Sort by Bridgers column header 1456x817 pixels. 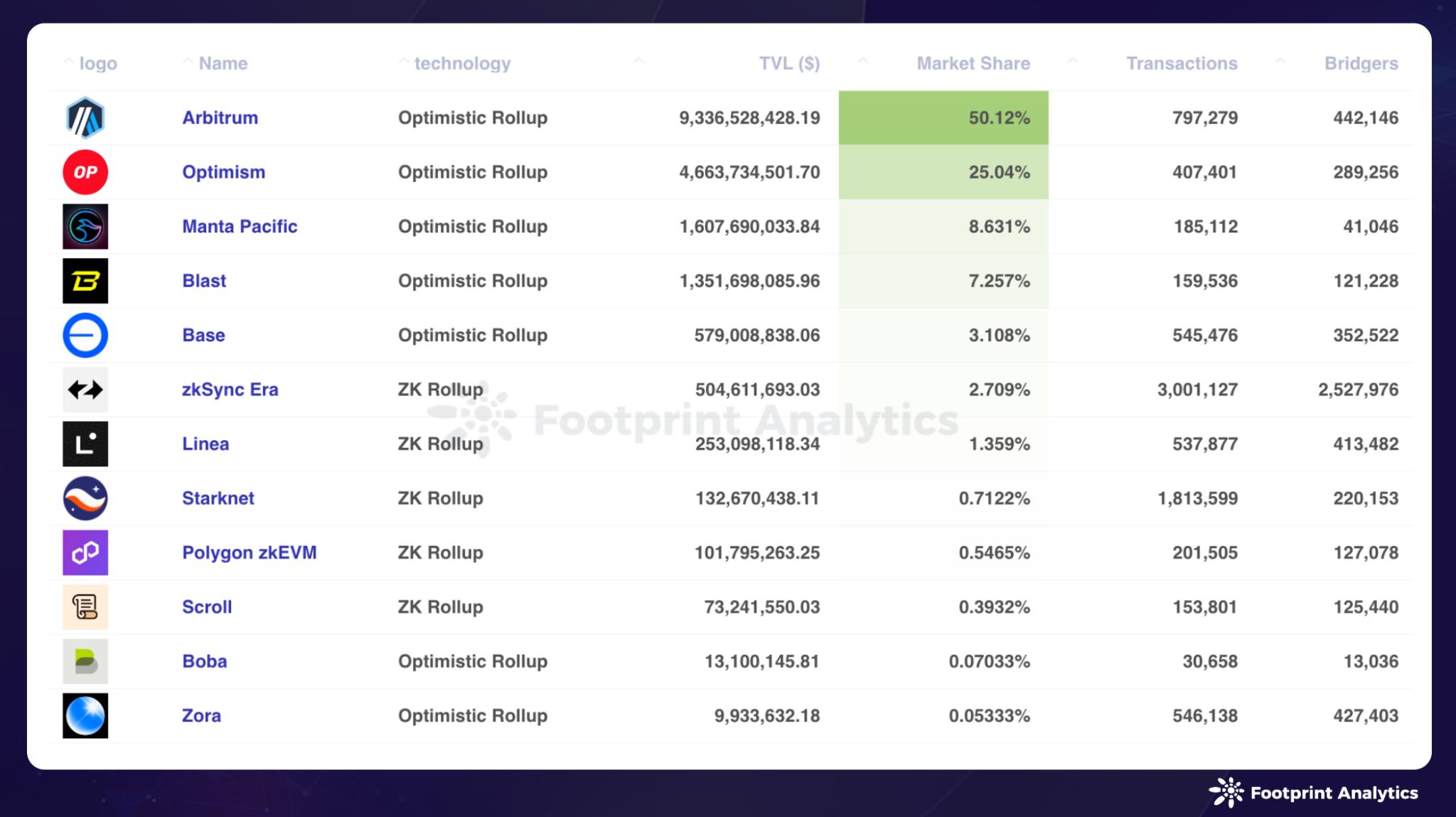1361,63
